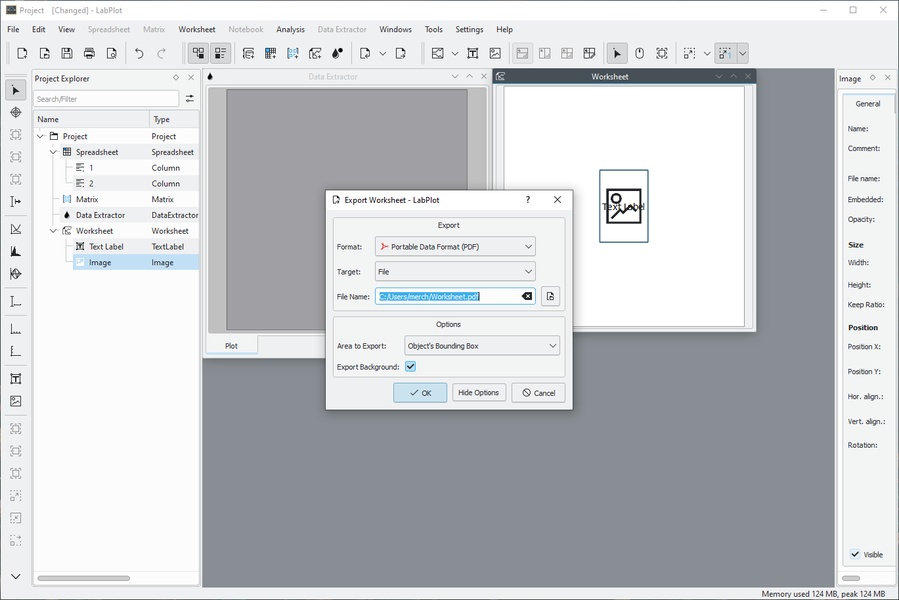The image size is (899, 600).
Task: Select the arrow cursor tool in the top toolbar
Action: click(x=617, y=53)
